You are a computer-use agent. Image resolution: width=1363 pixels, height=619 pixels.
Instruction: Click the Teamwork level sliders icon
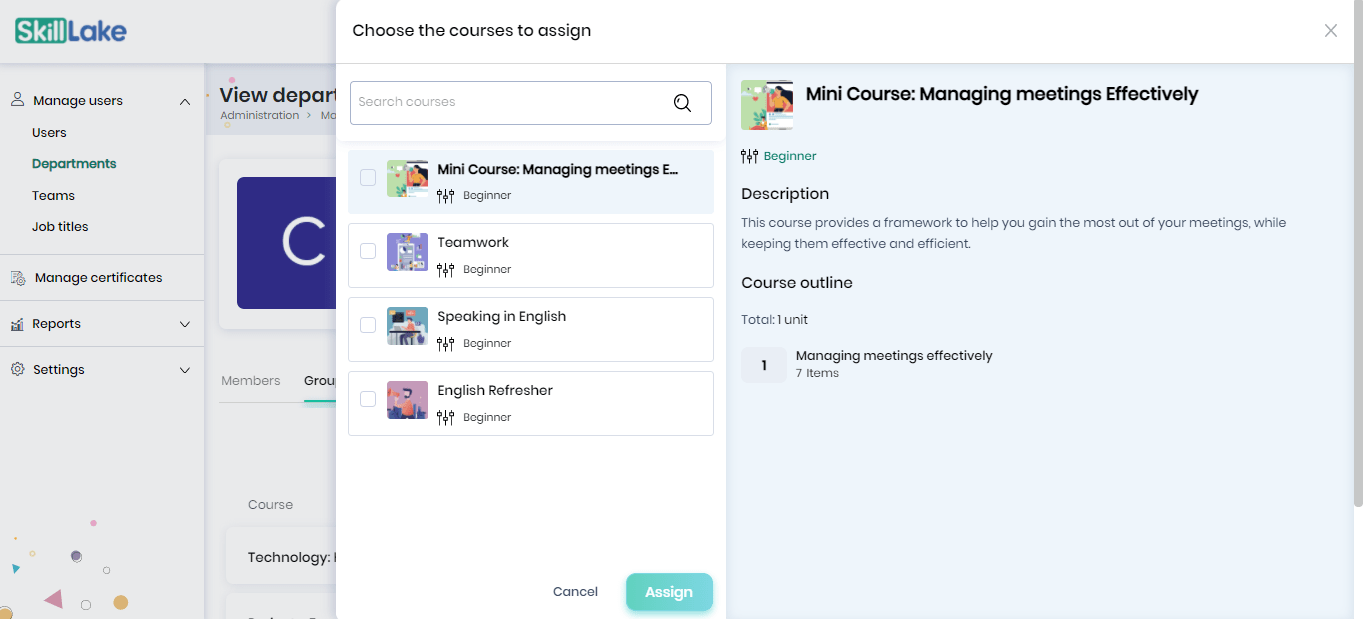446,270
